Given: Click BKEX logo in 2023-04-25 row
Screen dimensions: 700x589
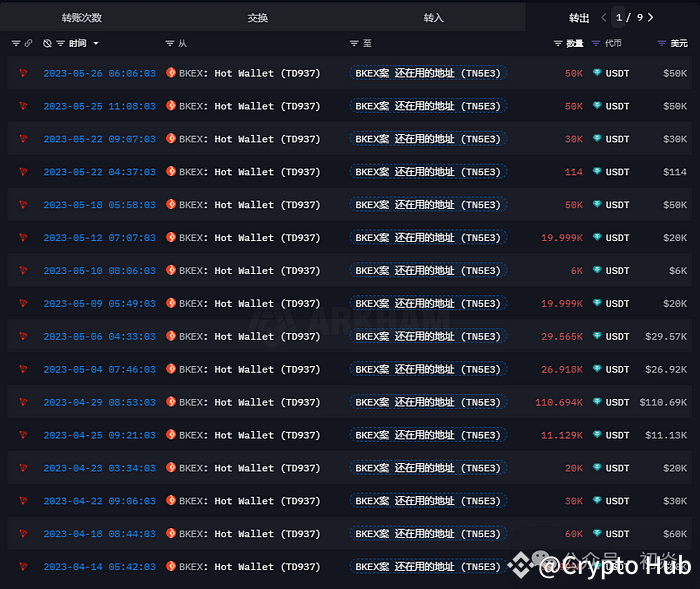Looking at the screenshot, I should 171,435.
